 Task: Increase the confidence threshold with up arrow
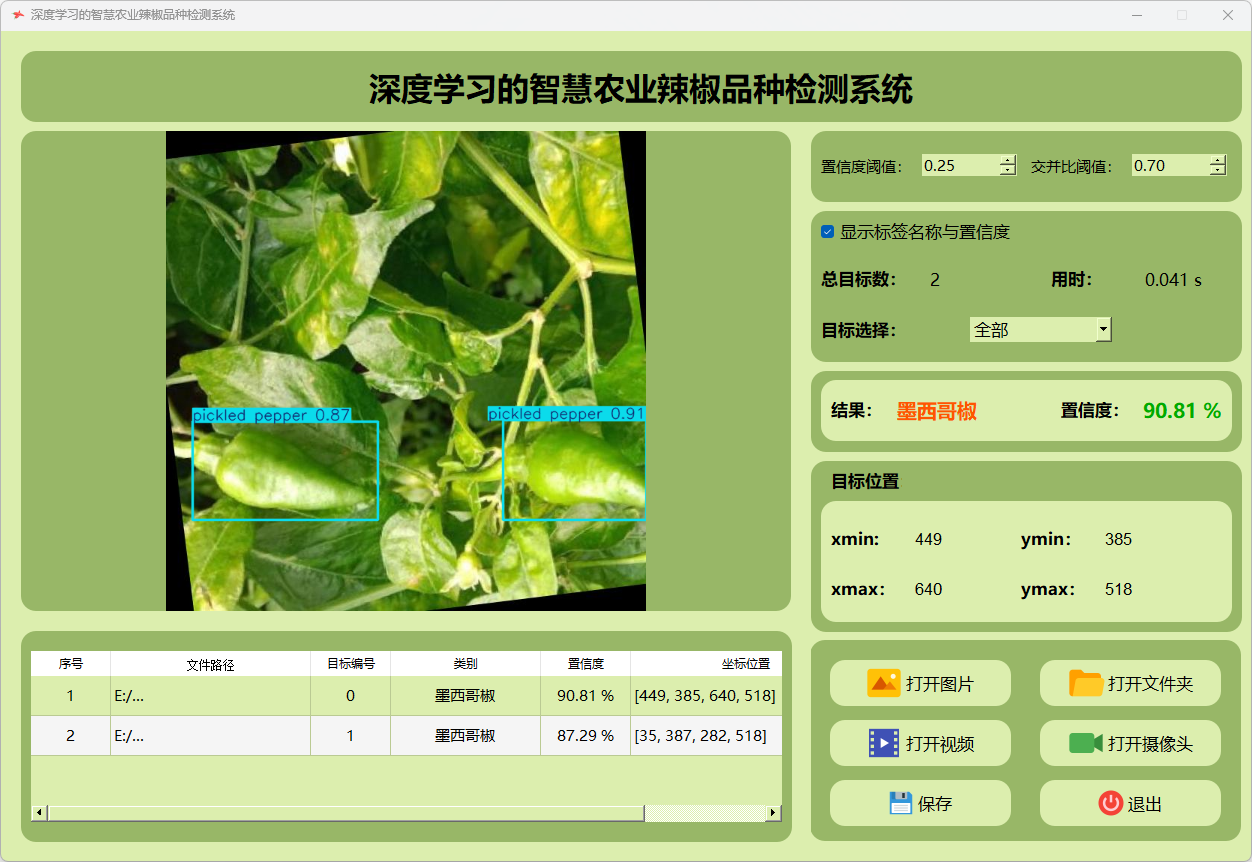(x=1007, y=161)
